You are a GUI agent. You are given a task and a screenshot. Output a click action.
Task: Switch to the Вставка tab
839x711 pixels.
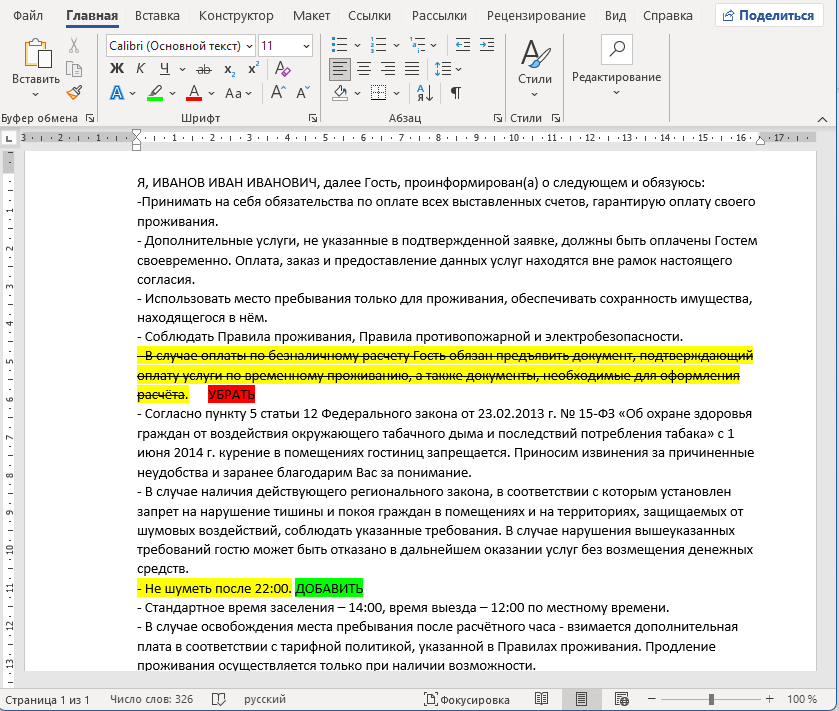coord(157,16)
